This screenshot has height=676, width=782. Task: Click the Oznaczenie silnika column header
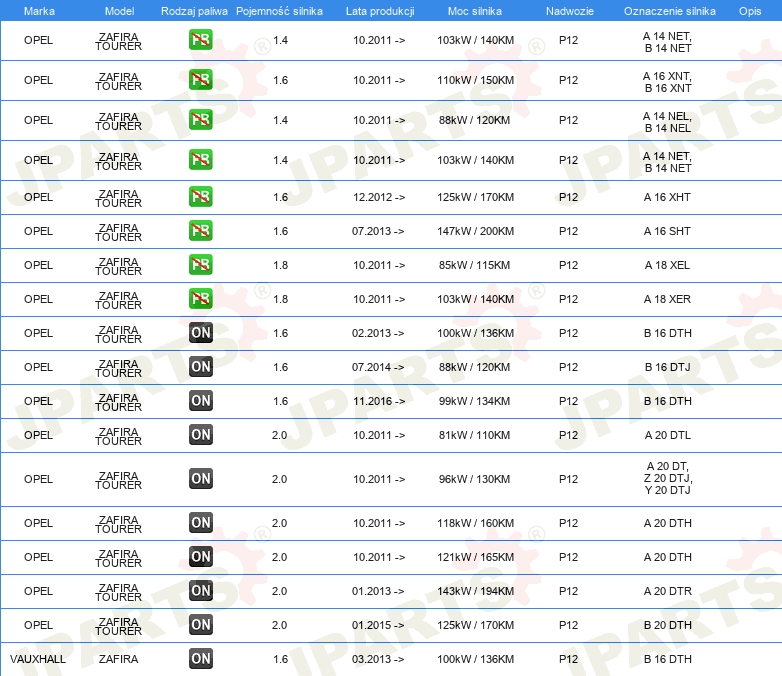[x=670, y=11]
